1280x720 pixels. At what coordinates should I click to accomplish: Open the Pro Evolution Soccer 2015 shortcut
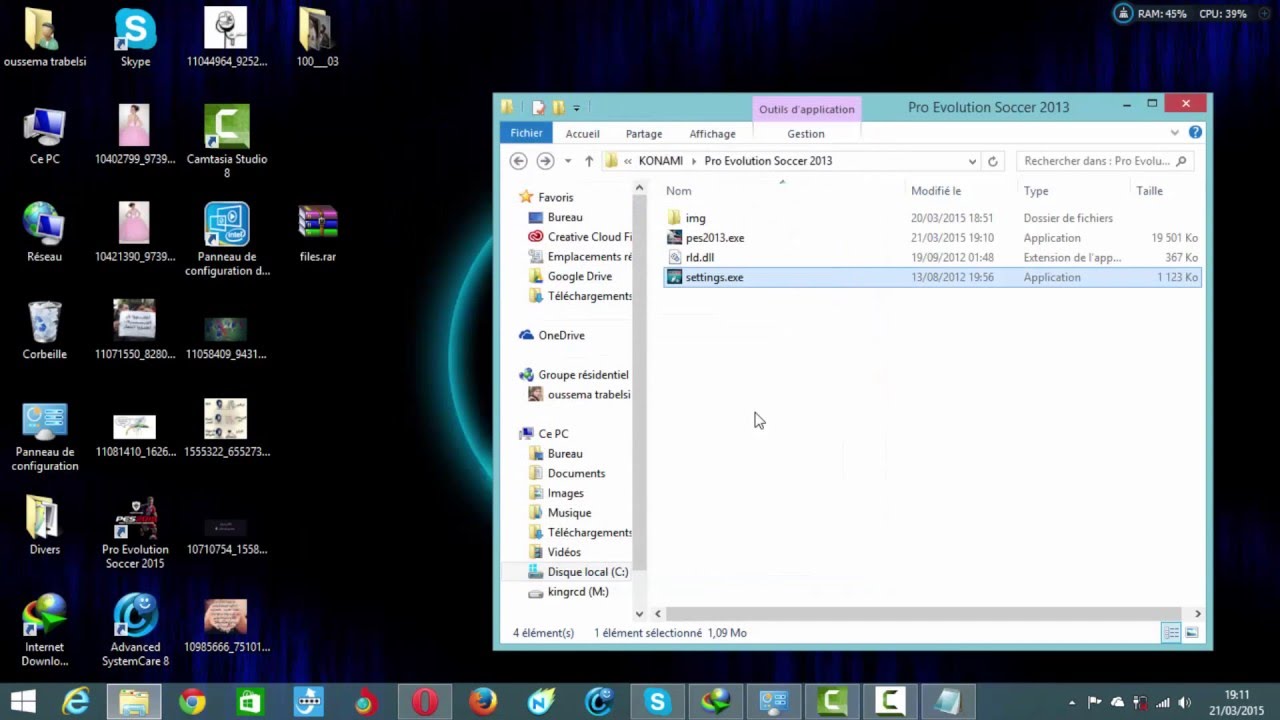[135, 533]
